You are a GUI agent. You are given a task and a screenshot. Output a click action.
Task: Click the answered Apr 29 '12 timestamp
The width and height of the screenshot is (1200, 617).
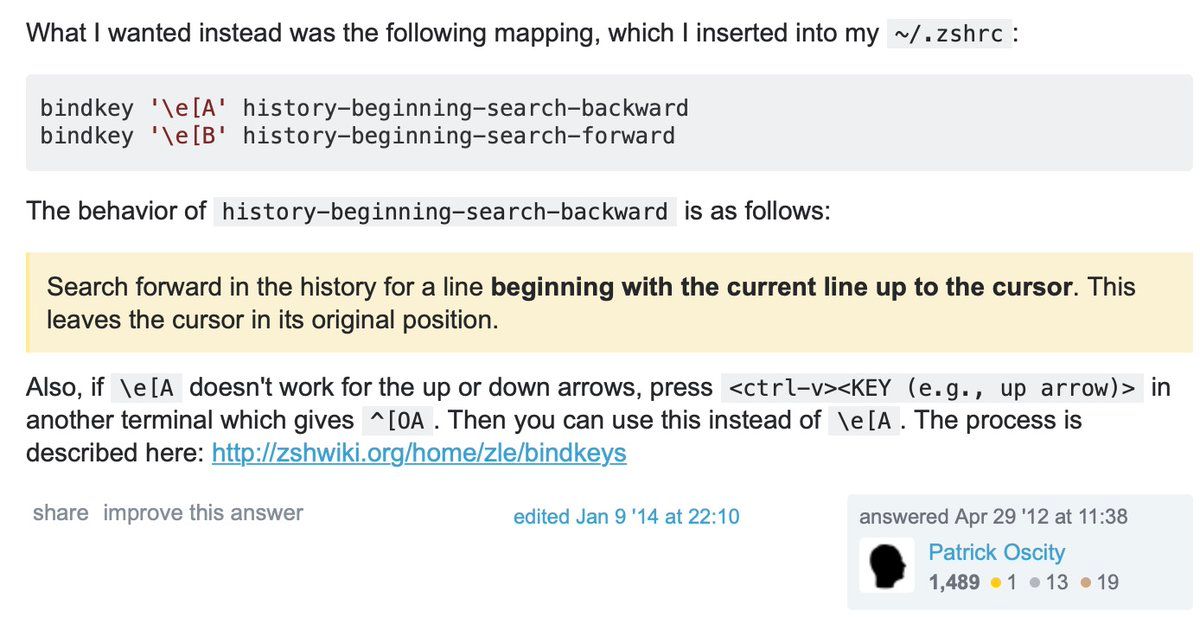coord(993,517)
